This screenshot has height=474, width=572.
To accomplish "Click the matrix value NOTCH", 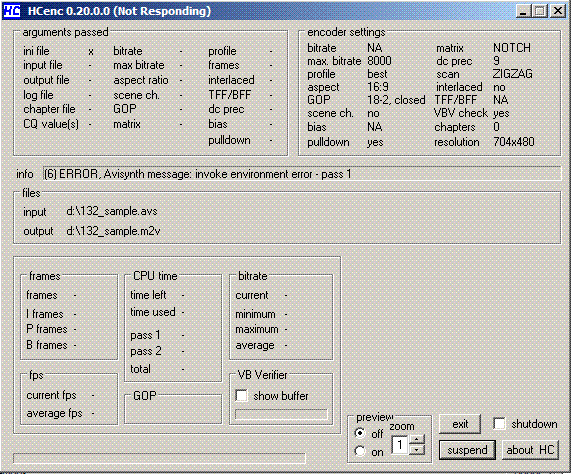I will click(x=512, y=48).
